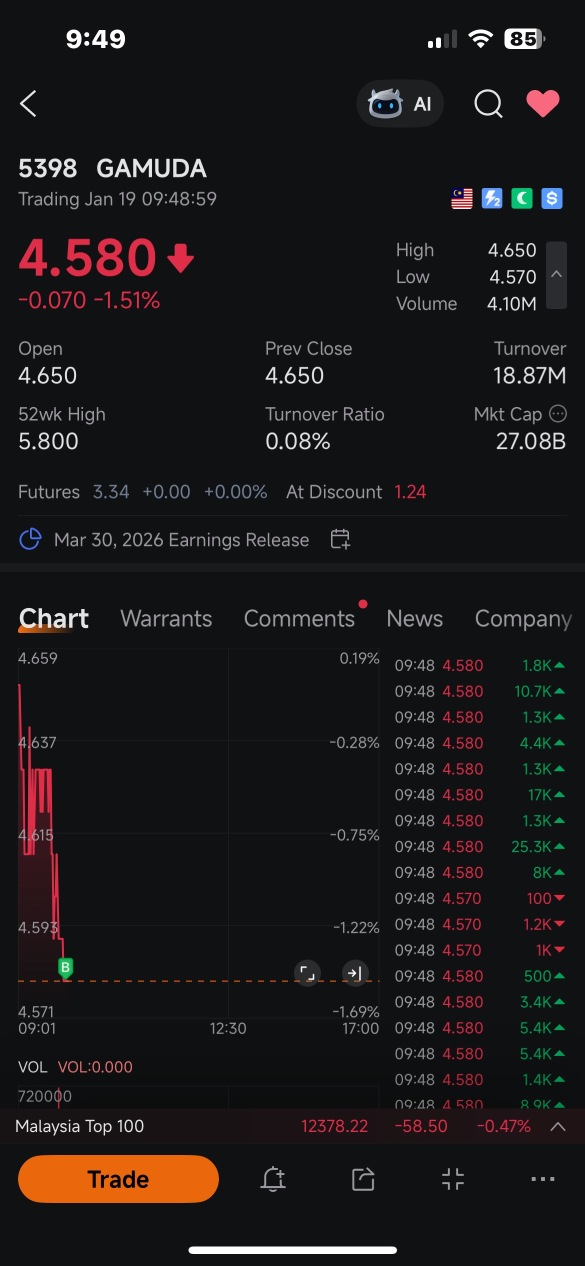Image resolution: width=585 pixels, height=1266 pixels.
Task: Tap the shrink view icon in bottom bar
Action: pos(453,1179)
